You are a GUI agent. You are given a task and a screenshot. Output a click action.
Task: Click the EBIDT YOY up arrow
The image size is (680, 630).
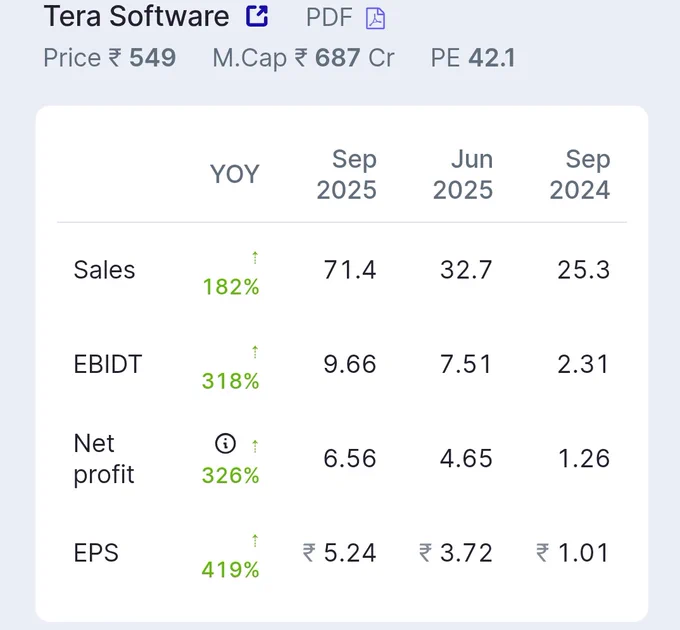255,352
